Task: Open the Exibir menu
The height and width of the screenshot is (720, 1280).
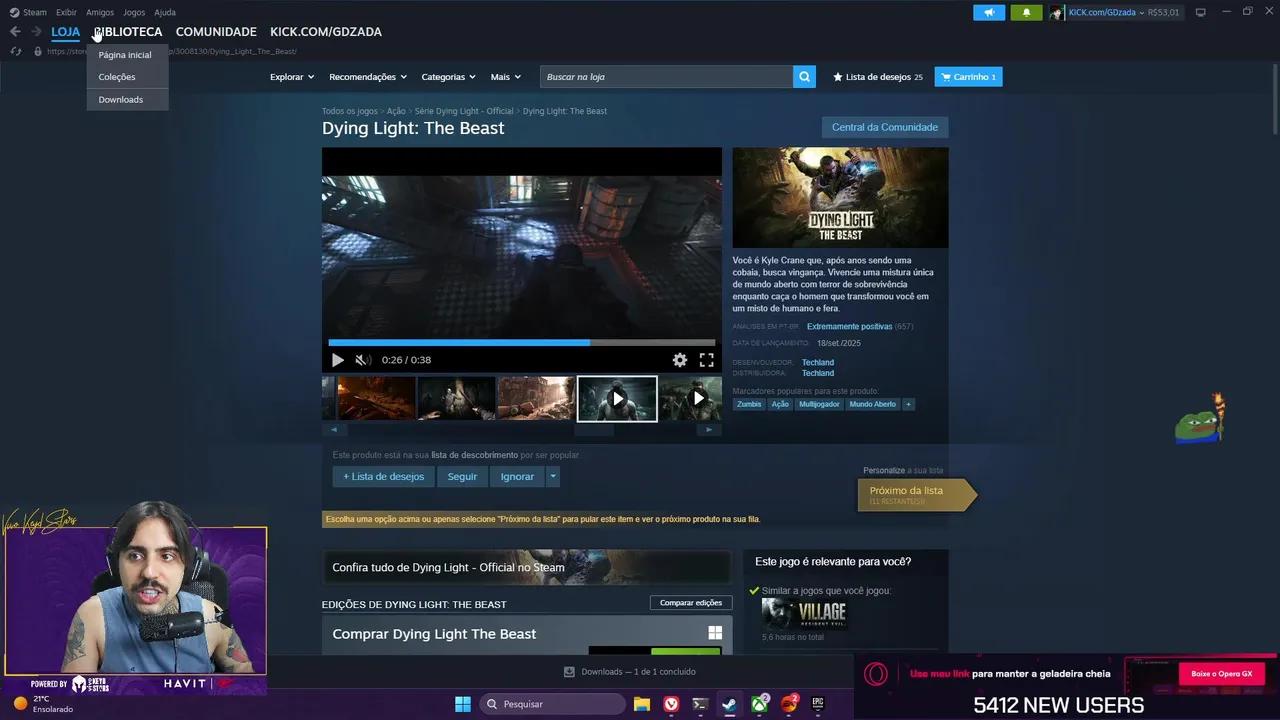Action: (66, 13)
